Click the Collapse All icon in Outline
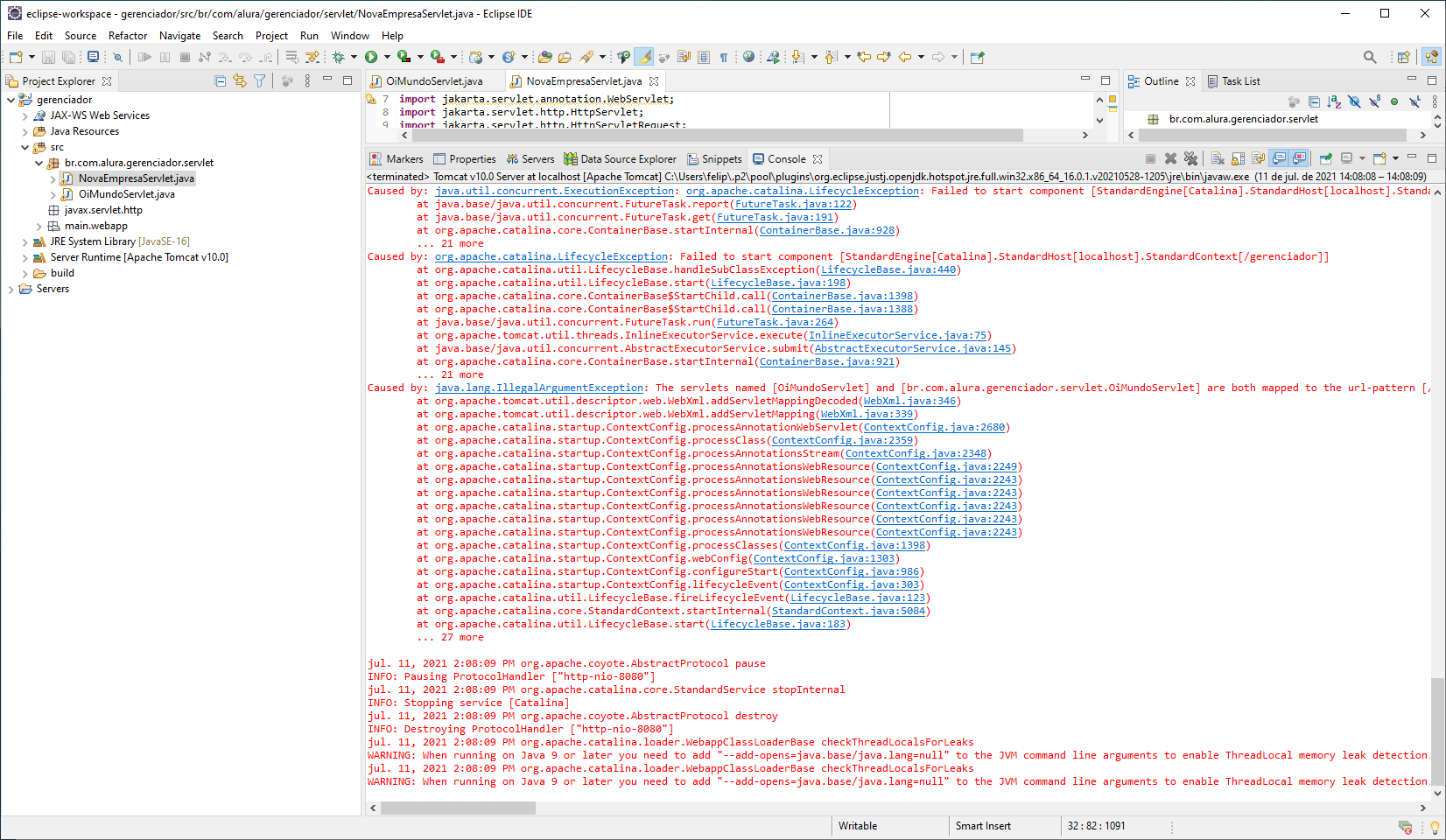Image resolution: width=1446 pixels, height=840 pixels. click(x=1314, y=101)
